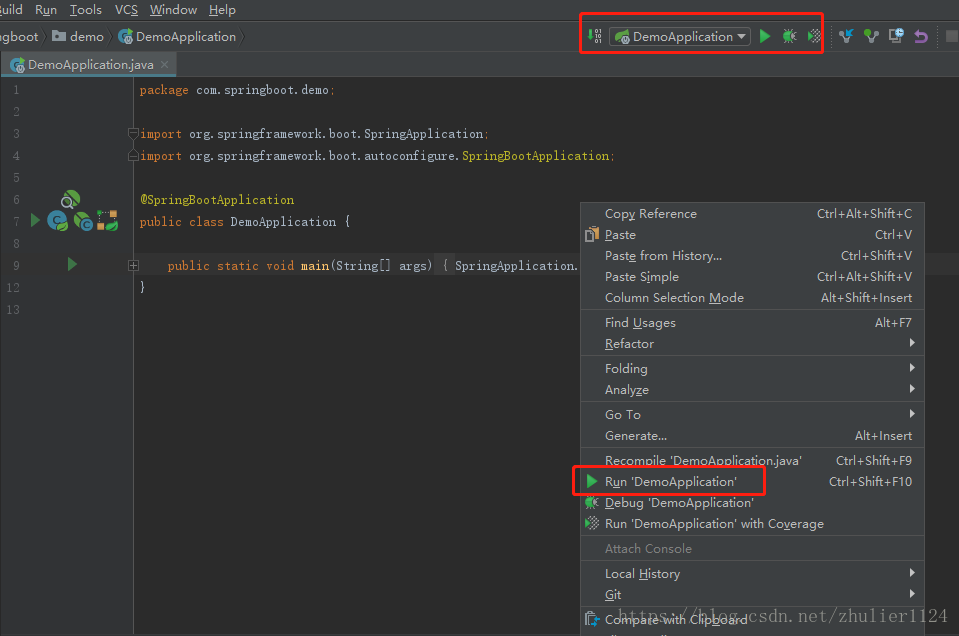Collapse the import block fold marker on line 3
Screen dimensions: 959x636
coord(133,133)
